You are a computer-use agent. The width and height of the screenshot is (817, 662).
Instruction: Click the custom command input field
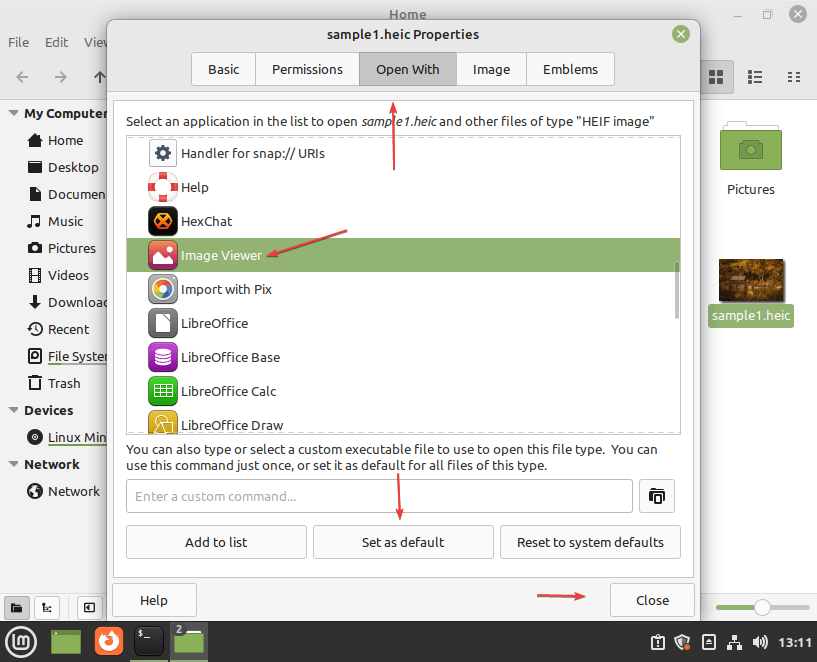[380, 496]
